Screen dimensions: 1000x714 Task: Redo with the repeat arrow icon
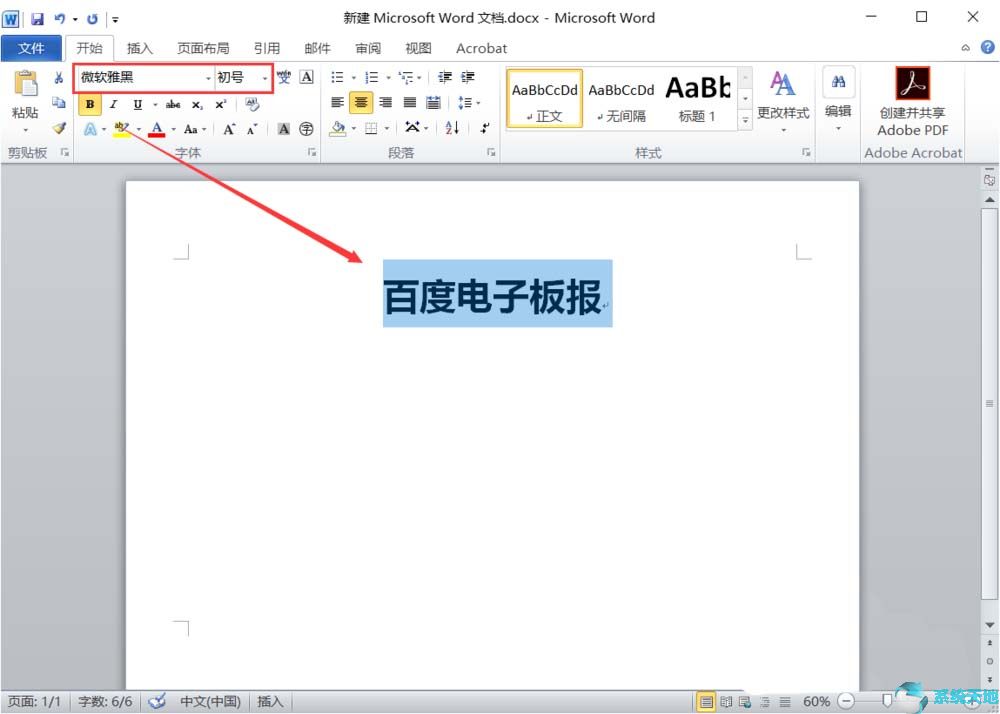click(x=92, y=18)
